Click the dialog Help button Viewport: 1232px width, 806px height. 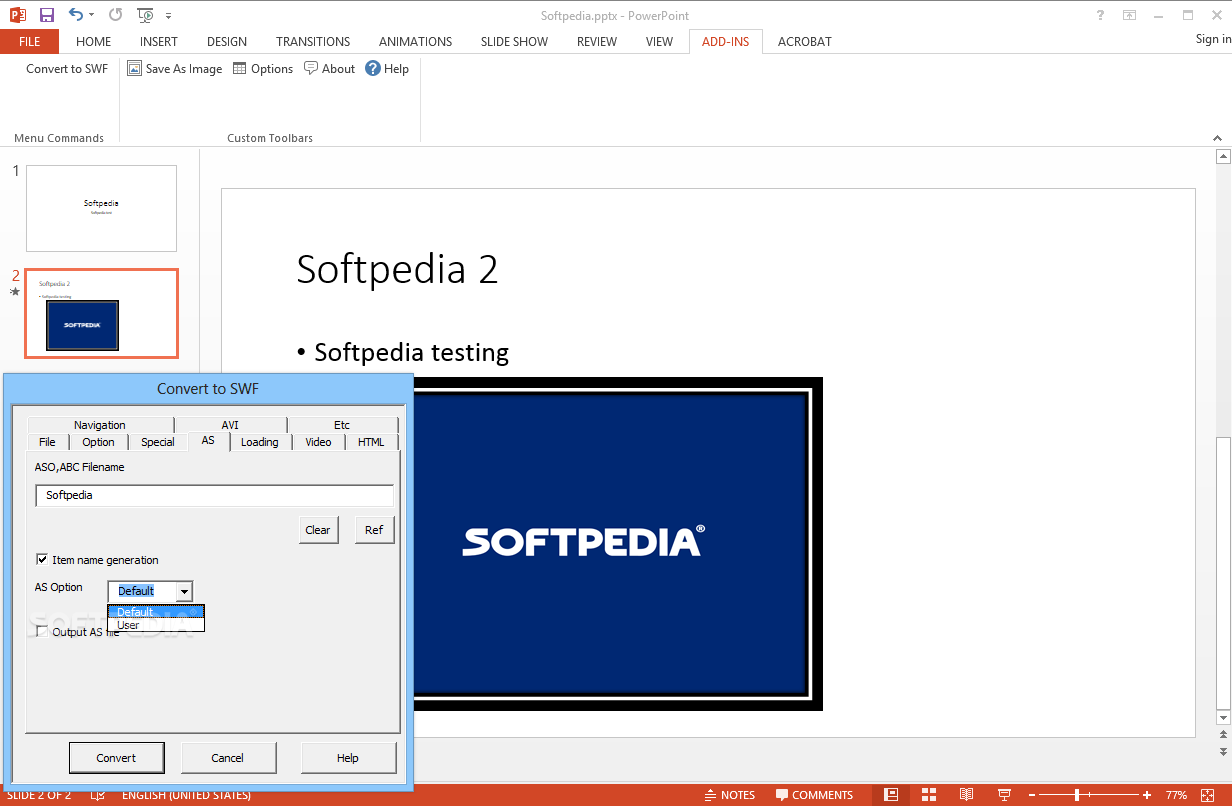coord(348,758)
